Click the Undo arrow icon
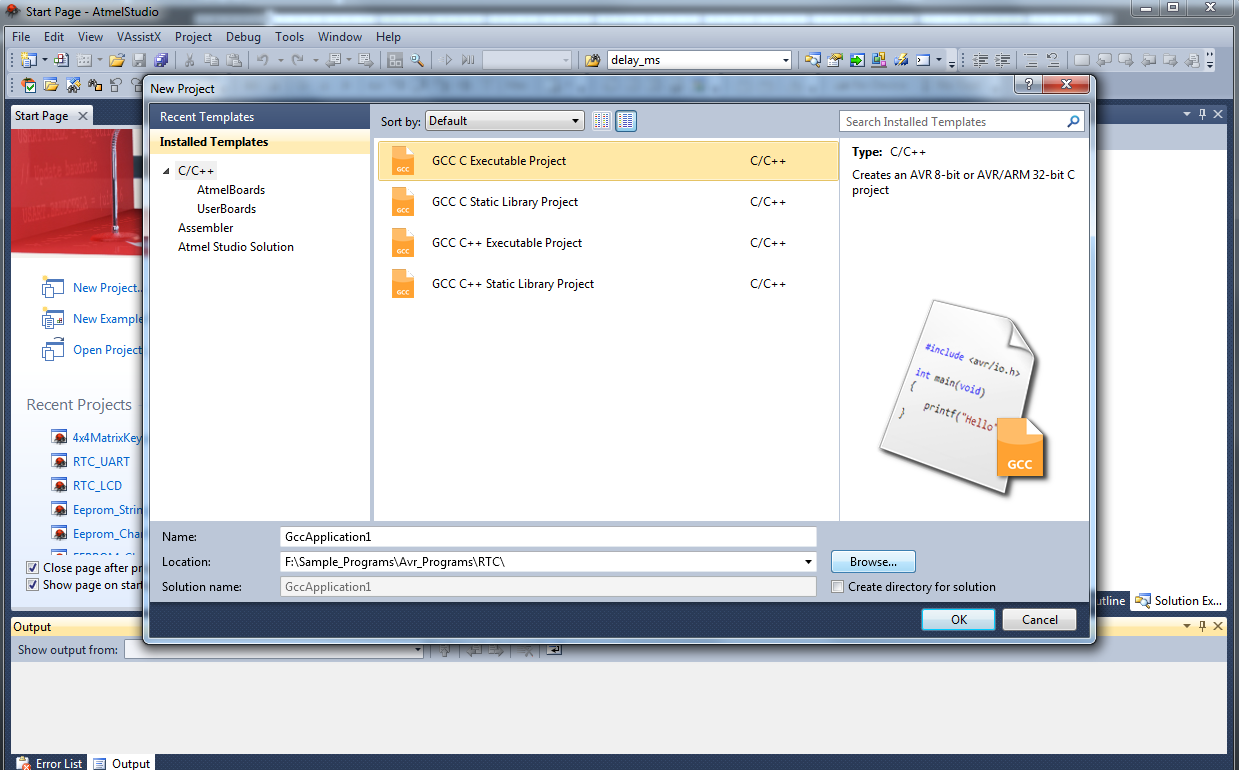The height and width of the screenshot is (770, 1239). coord(262,60)
